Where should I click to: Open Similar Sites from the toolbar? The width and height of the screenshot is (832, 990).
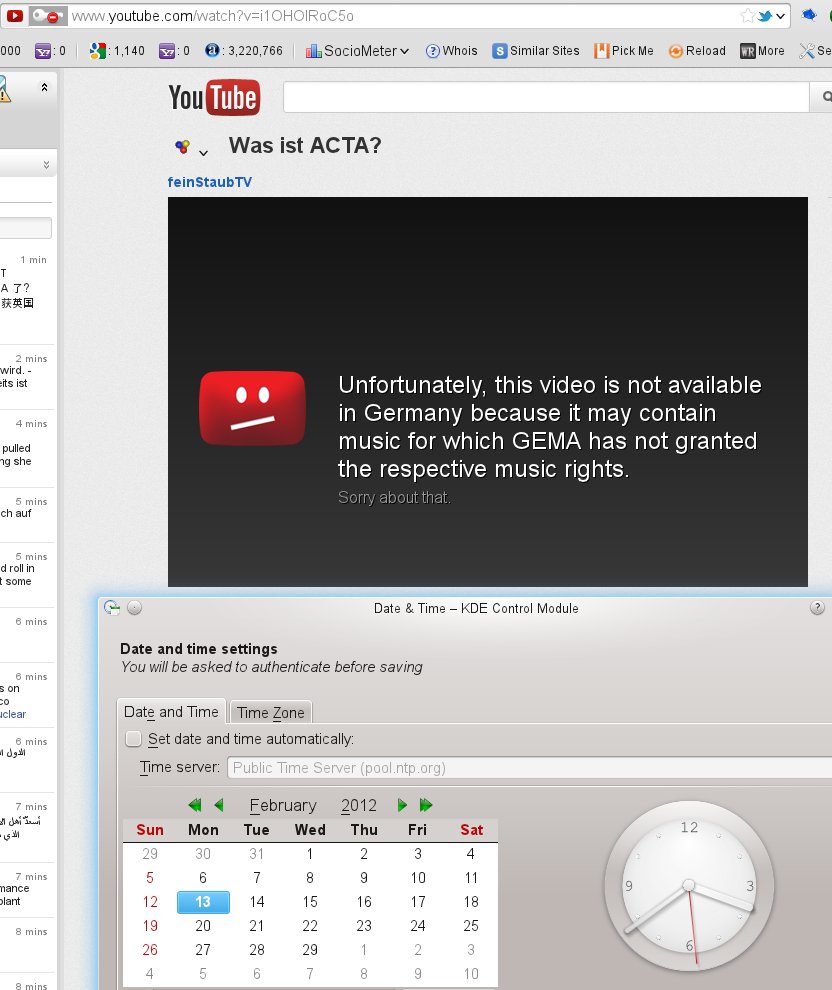coord(535,51)
